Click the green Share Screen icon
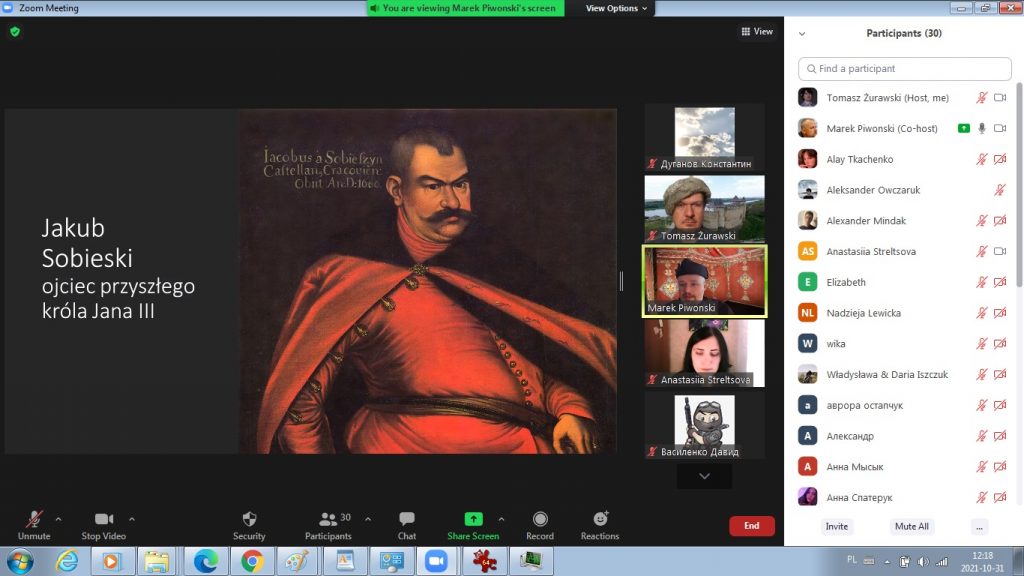The image size is (1024, 576). (473, 519)
